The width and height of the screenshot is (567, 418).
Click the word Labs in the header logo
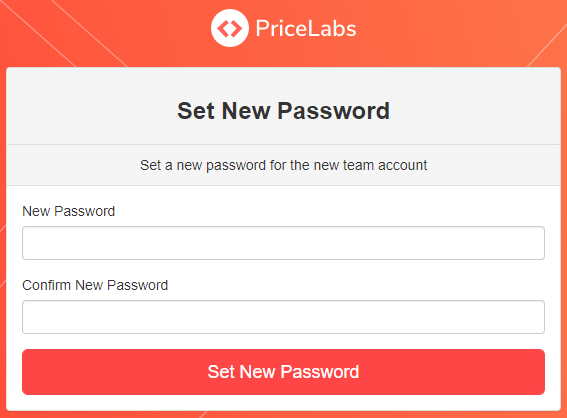tap(332, 28)
